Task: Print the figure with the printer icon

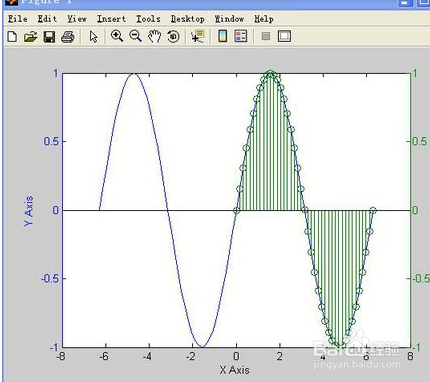Action: (x=68, y=36)
